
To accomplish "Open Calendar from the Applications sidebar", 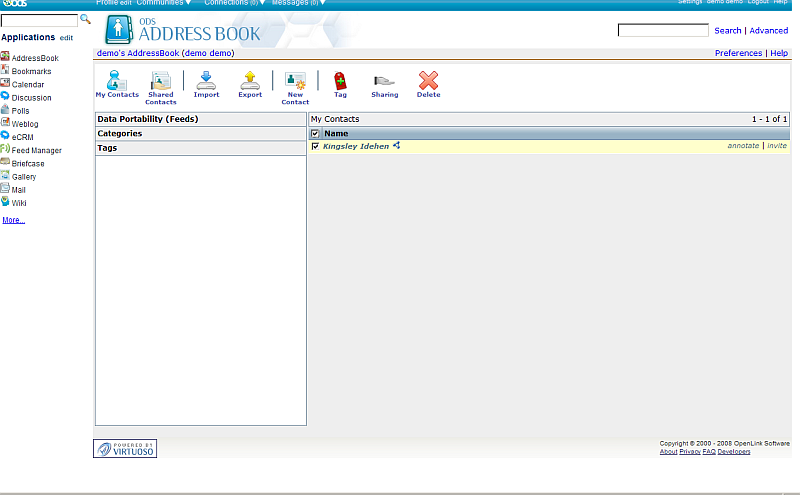I will coord(28,85).
